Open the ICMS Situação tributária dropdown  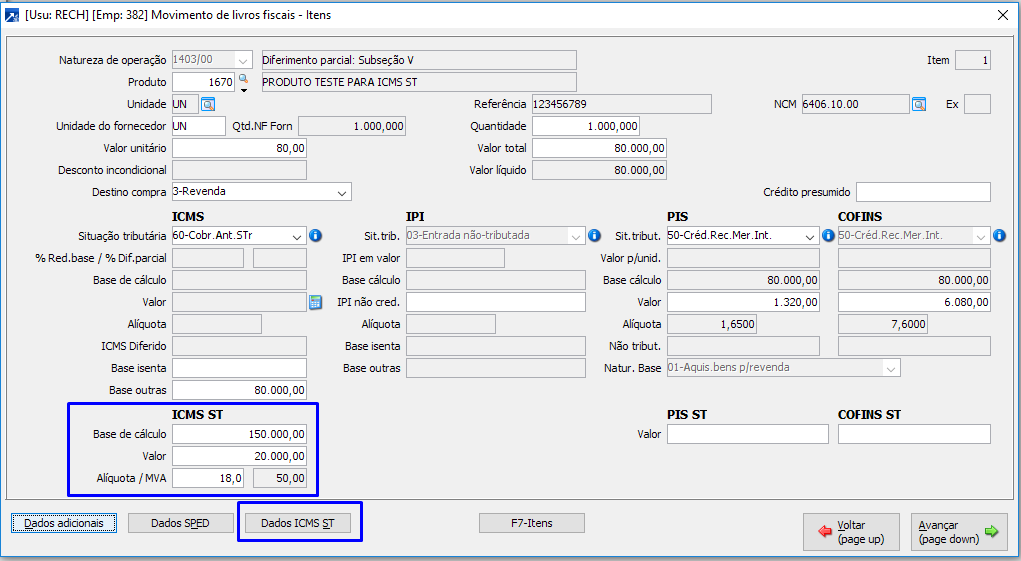(297, 236)
